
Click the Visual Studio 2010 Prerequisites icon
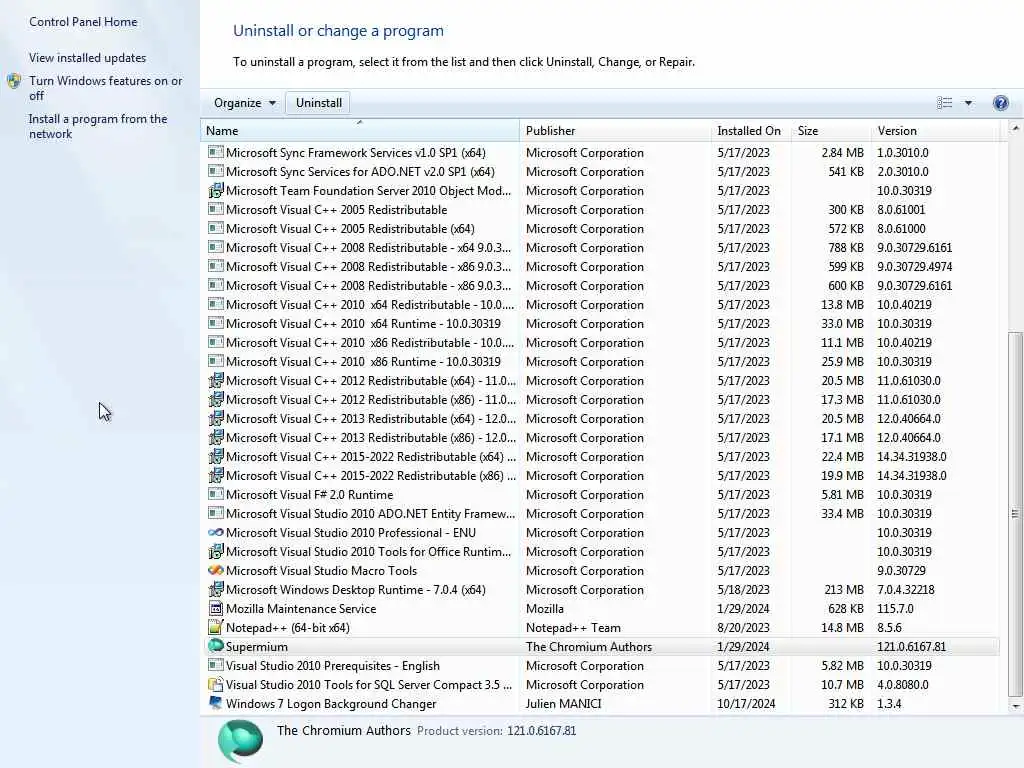[x=216, y=665]
